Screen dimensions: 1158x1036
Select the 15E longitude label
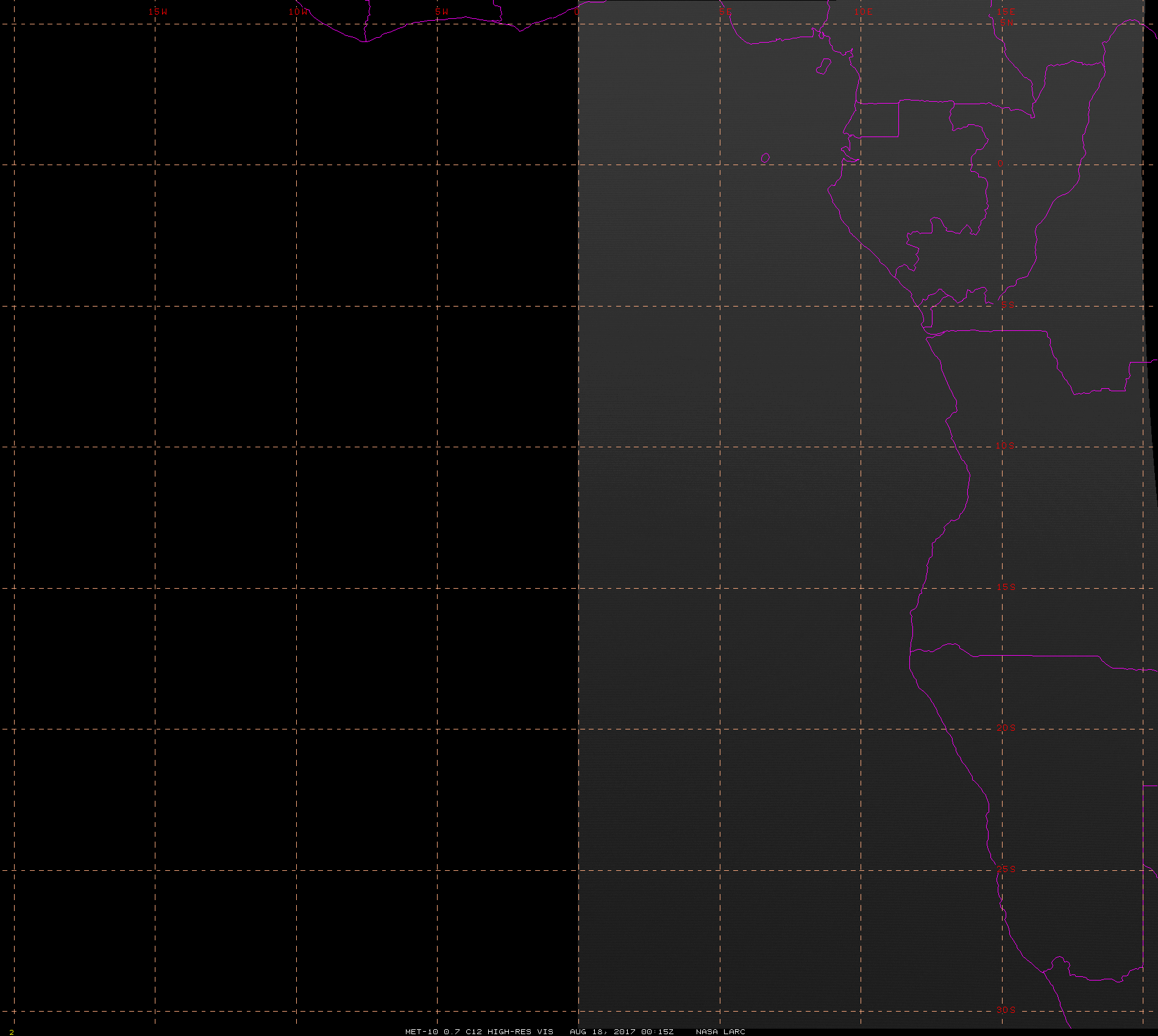1006,12
